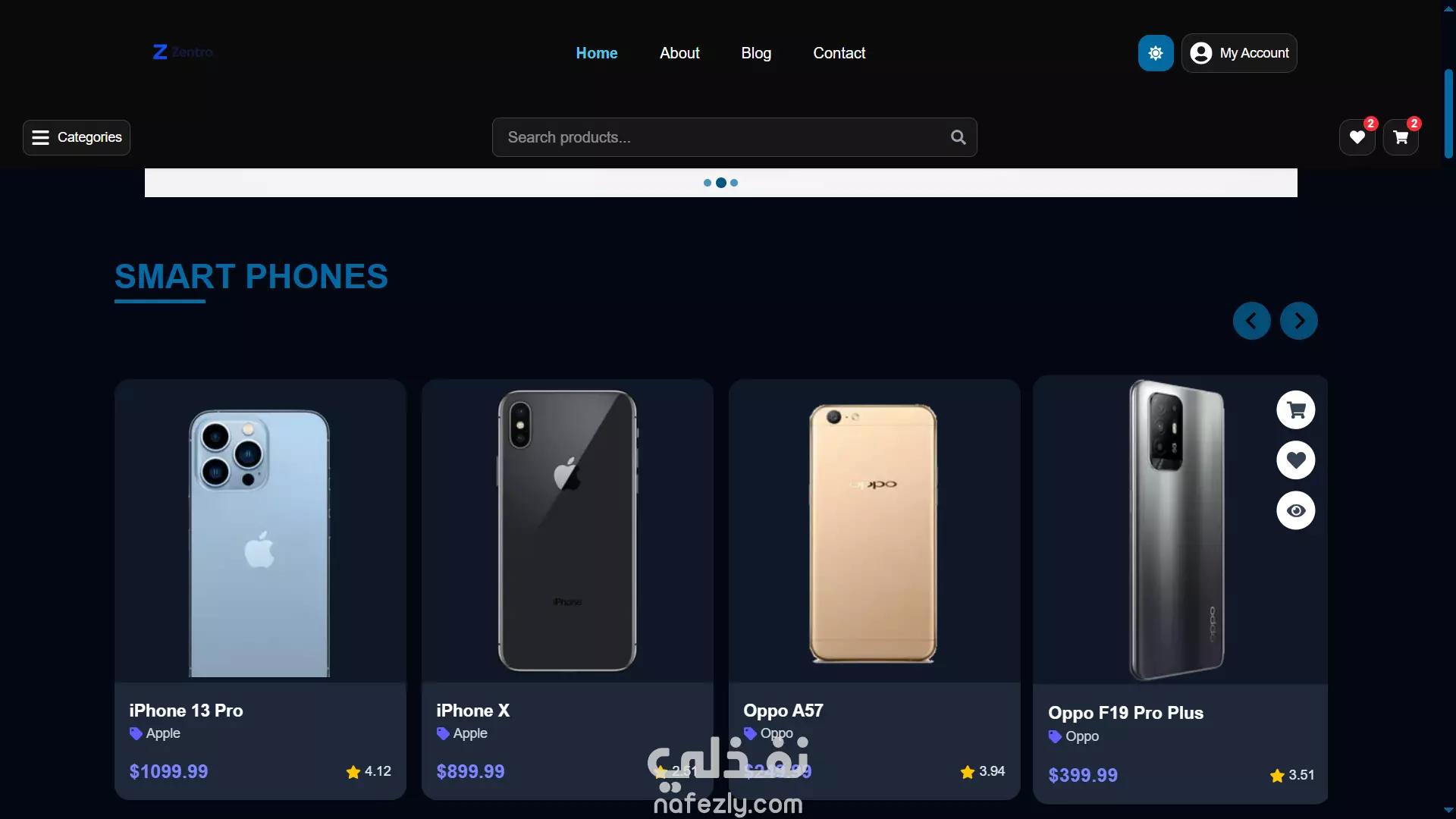
Task: Add Oppo F19 Pro Plus to wishlist
Action: (1296, 460)
